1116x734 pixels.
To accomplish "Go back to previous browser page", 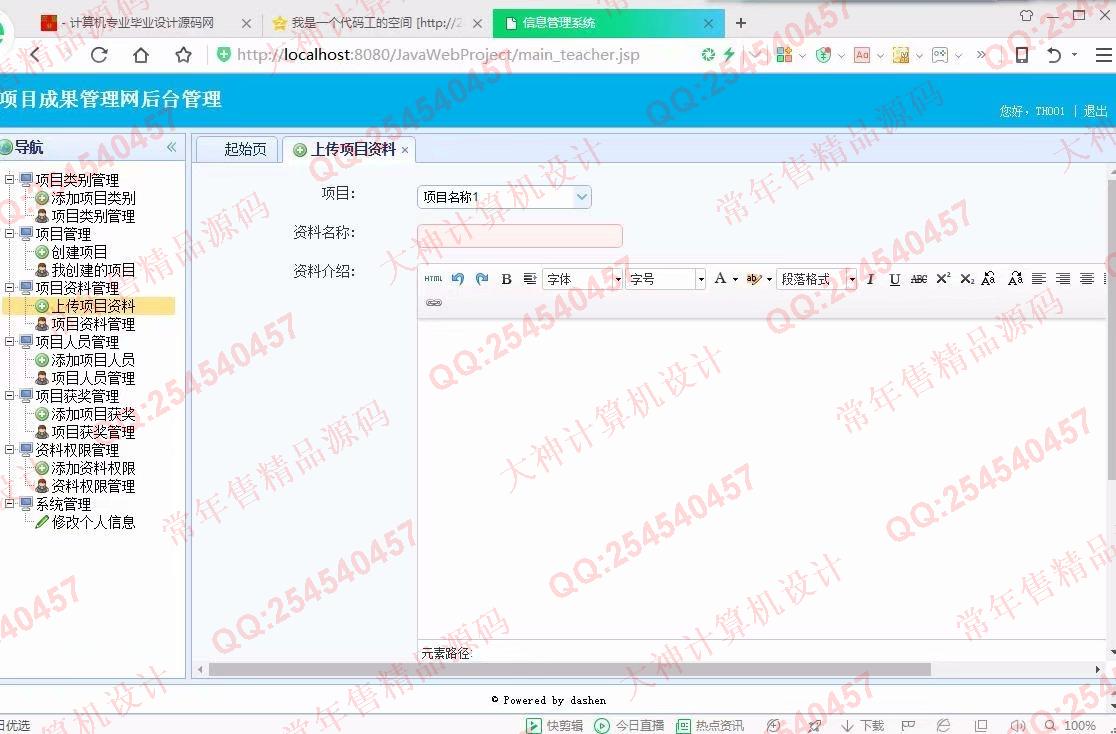I will click(x=34, y=55).
